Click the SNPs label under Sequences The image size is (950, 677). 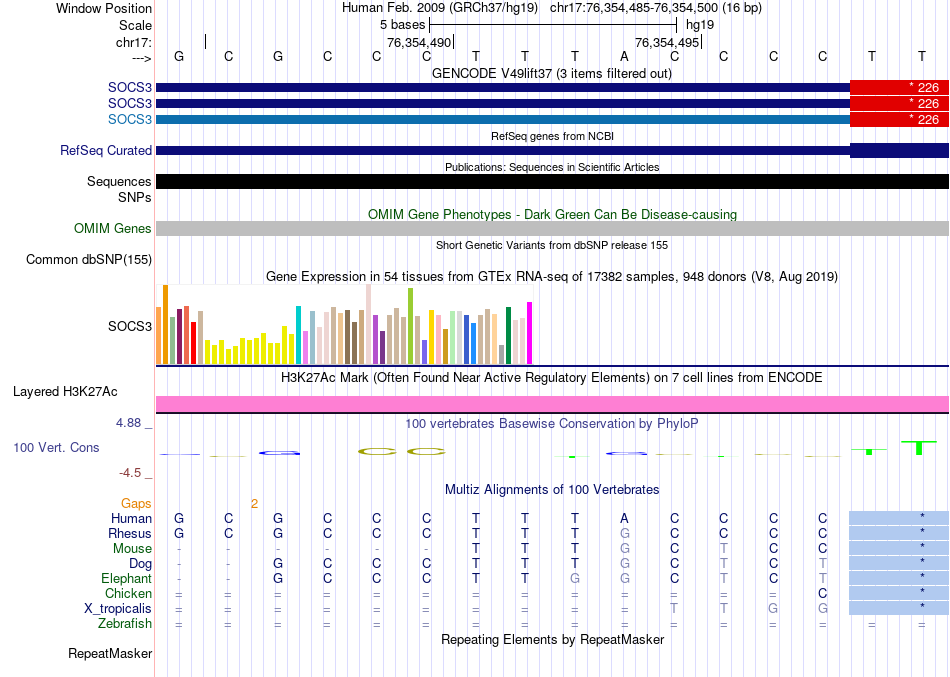pyautogui.click(x=136, y=198)
